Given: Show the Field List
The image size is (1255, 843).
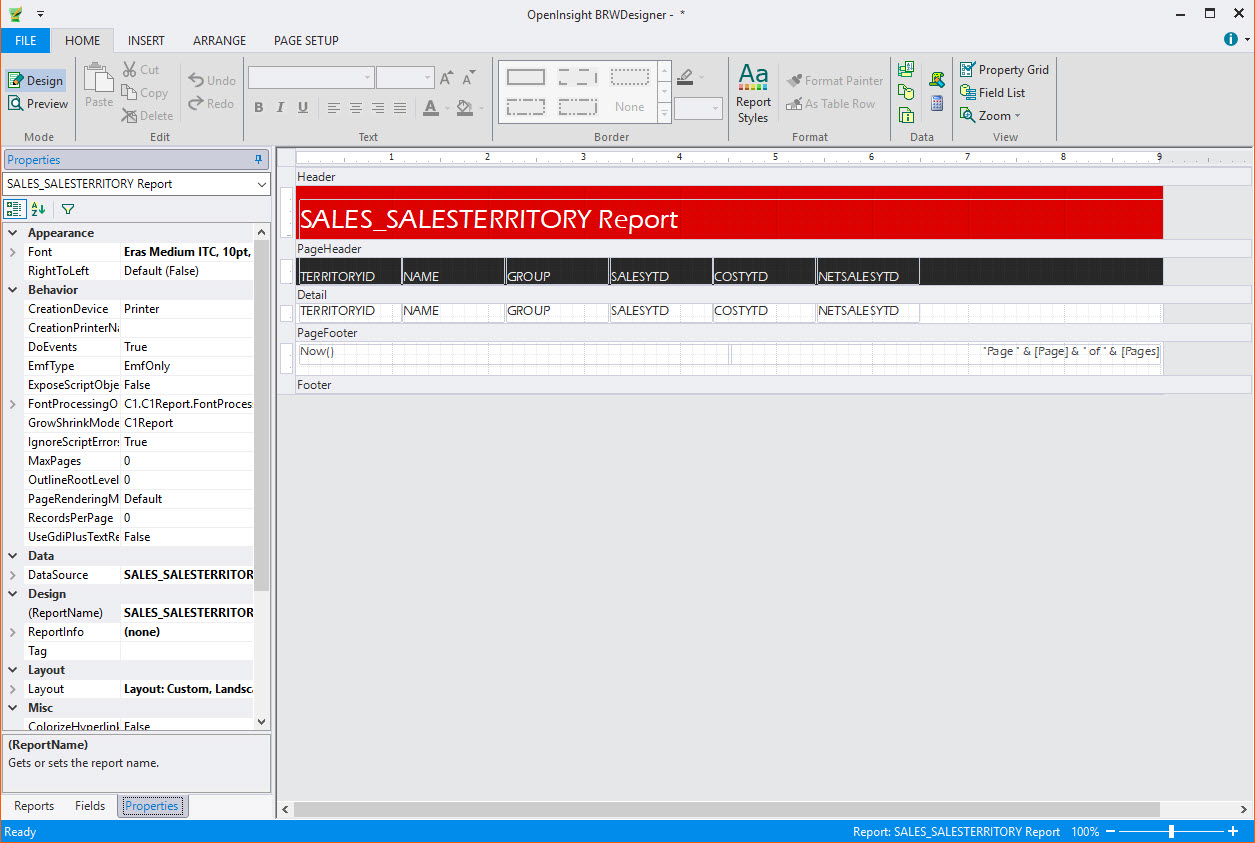Looking at the screenshot, I should tap(992, 93).
